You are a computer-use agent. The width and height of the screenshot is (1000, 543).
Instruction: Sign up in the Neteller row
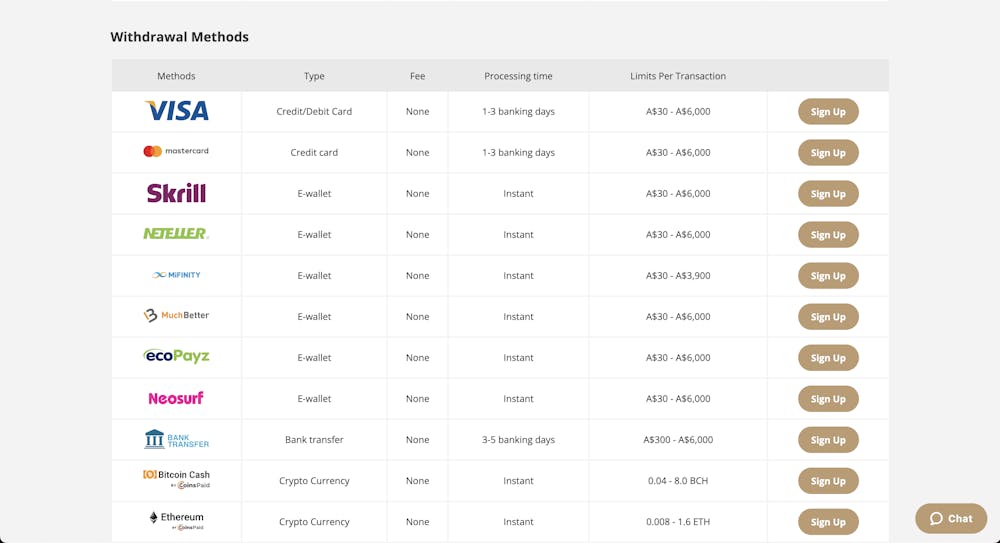click(x=828, y=235)
